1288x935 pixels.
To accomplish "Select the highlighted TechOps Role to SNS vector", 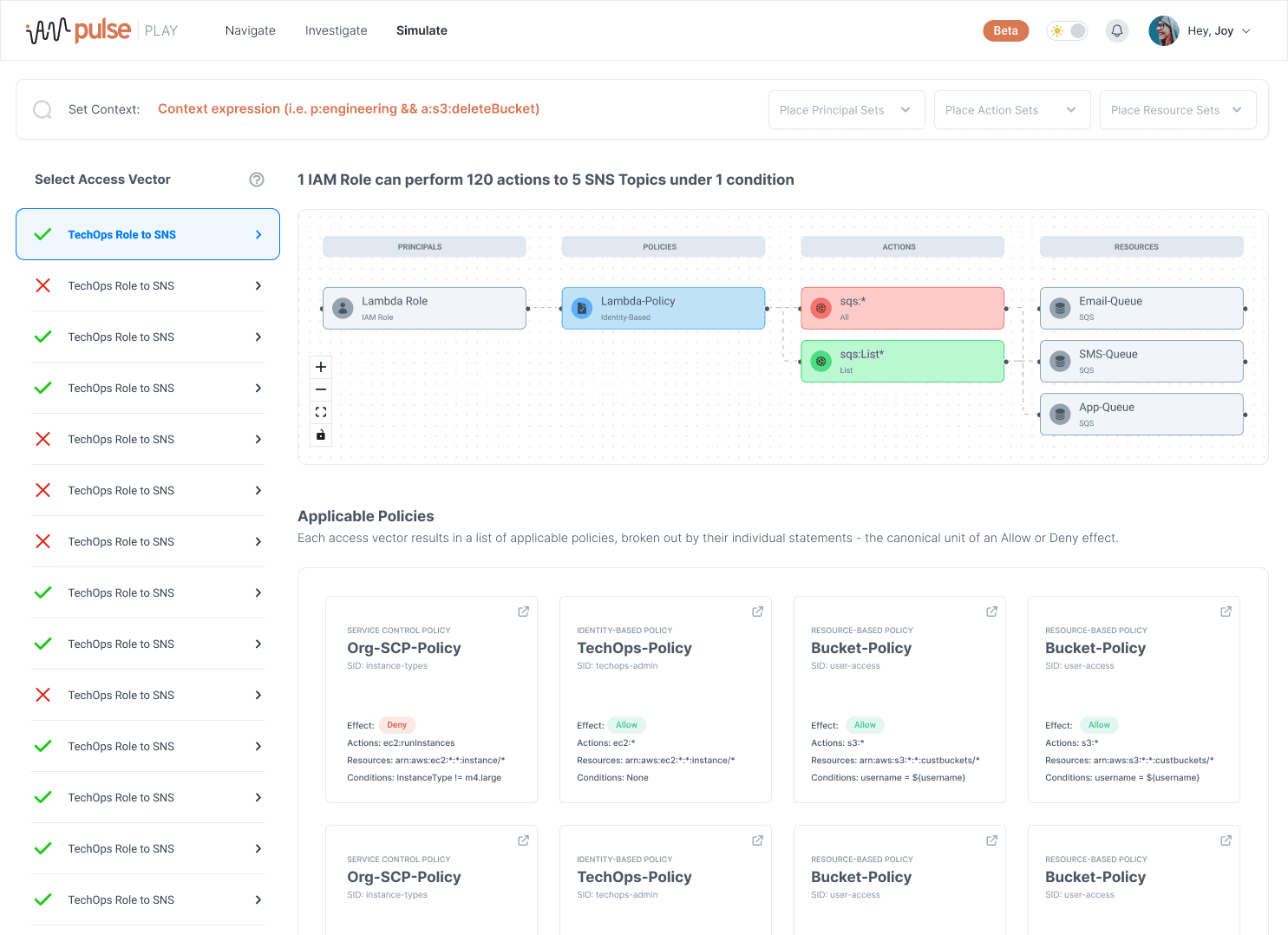I will click(147, 234).
